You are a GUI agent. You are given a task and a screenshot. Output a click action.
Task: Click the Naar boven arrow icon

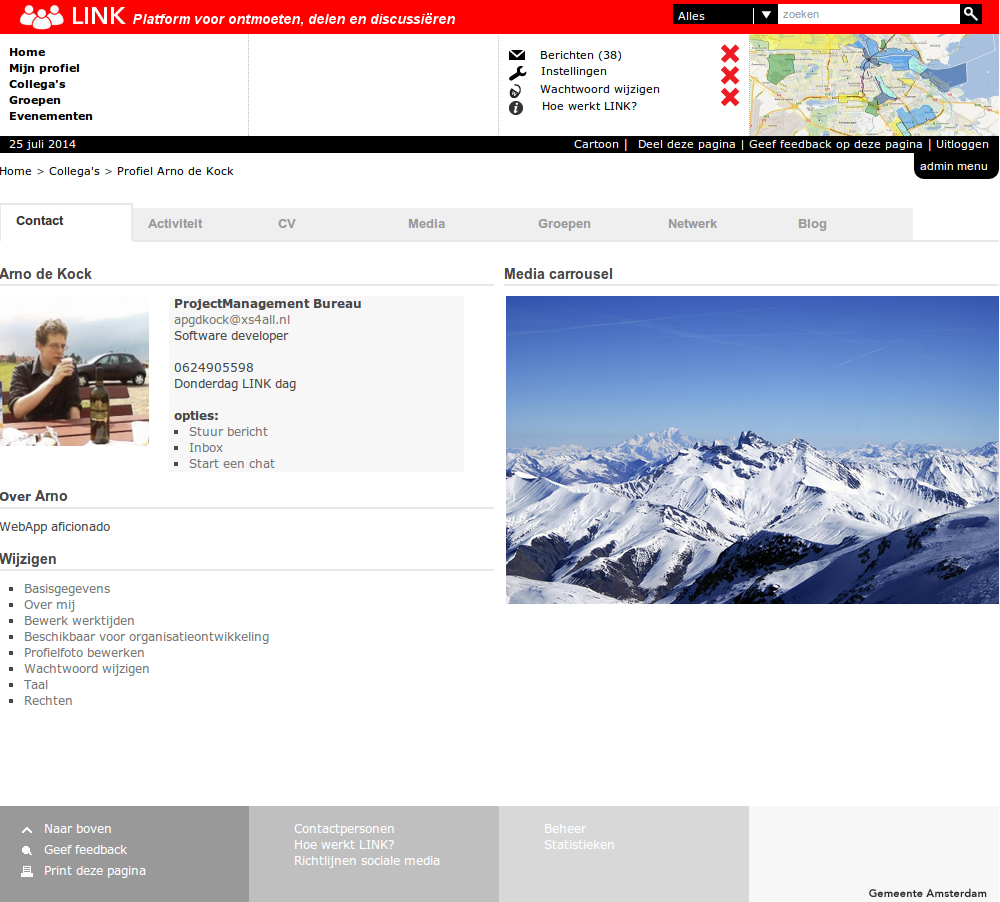tap(27, 830)
